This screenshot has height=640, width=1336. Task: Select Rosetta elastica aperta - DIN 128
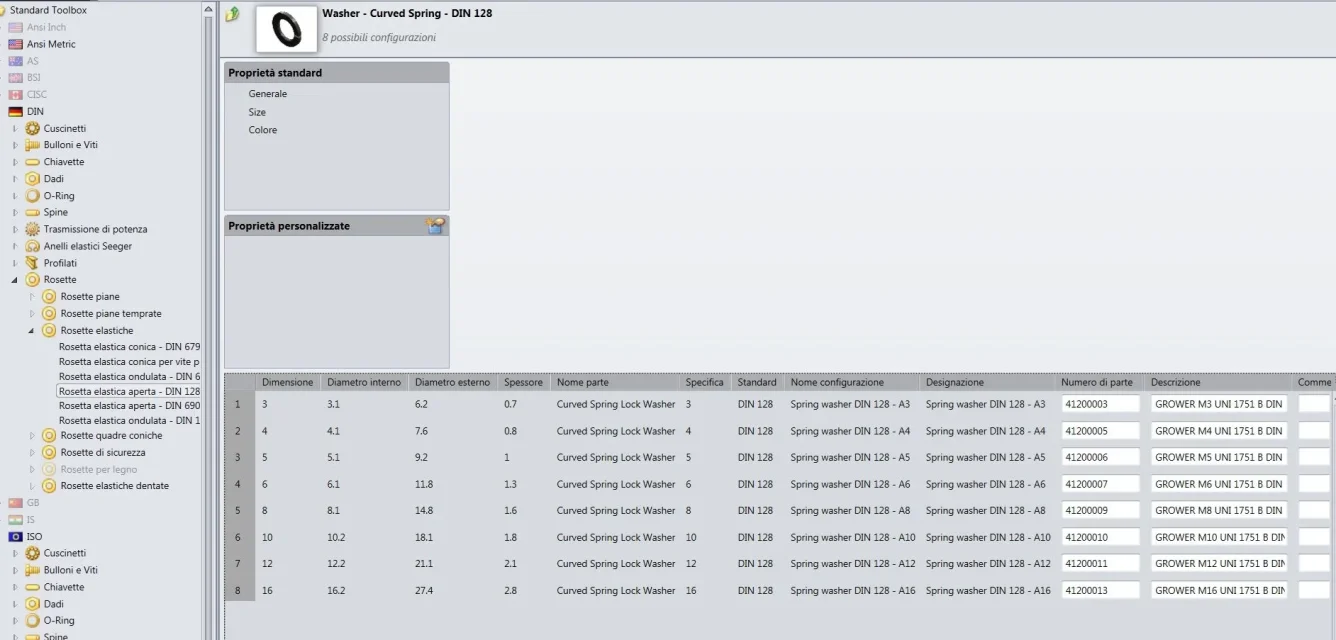[130, 392]
